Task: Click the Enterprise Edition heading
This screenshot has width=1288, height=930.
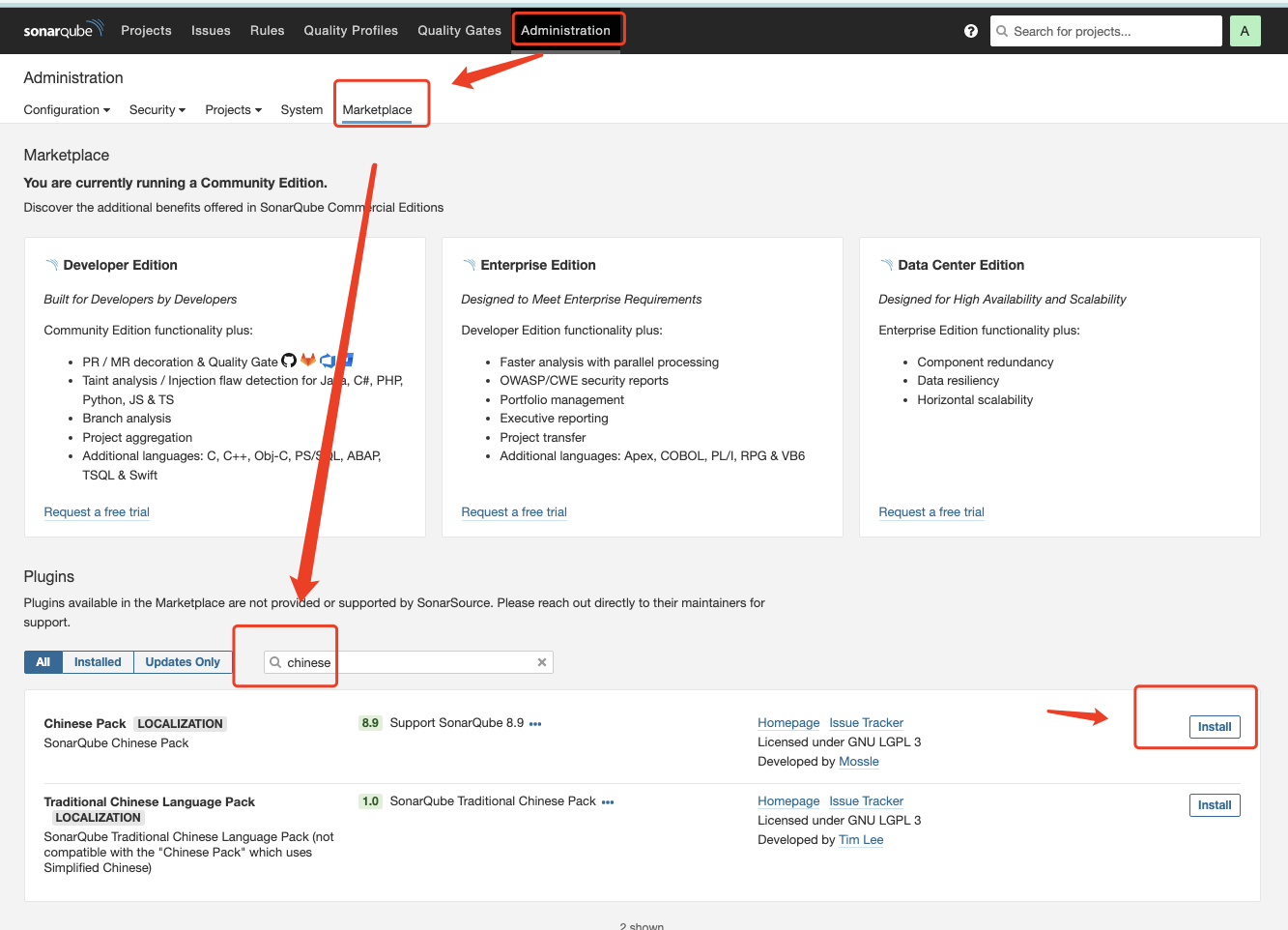Action: click(538, 265)
